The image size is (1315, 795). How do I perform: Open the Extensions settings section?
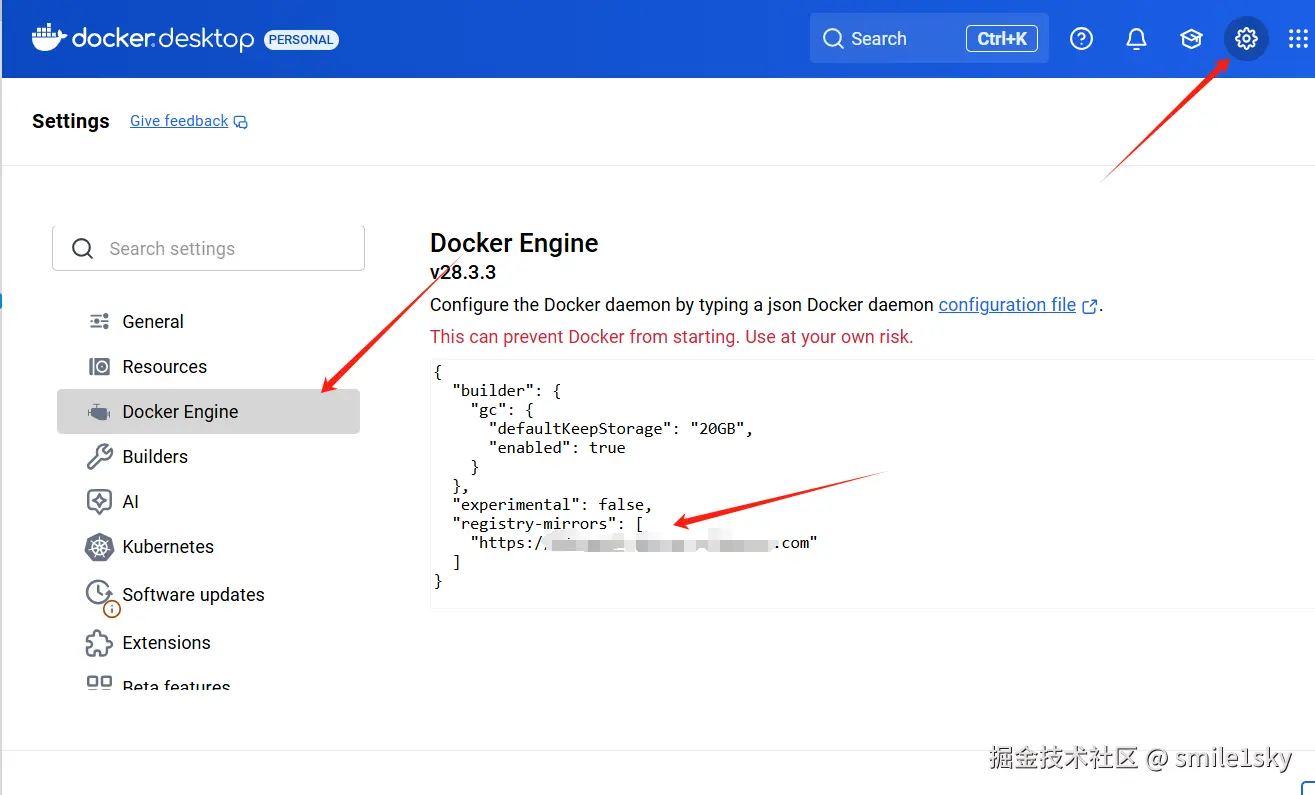(x=208, y=643)
